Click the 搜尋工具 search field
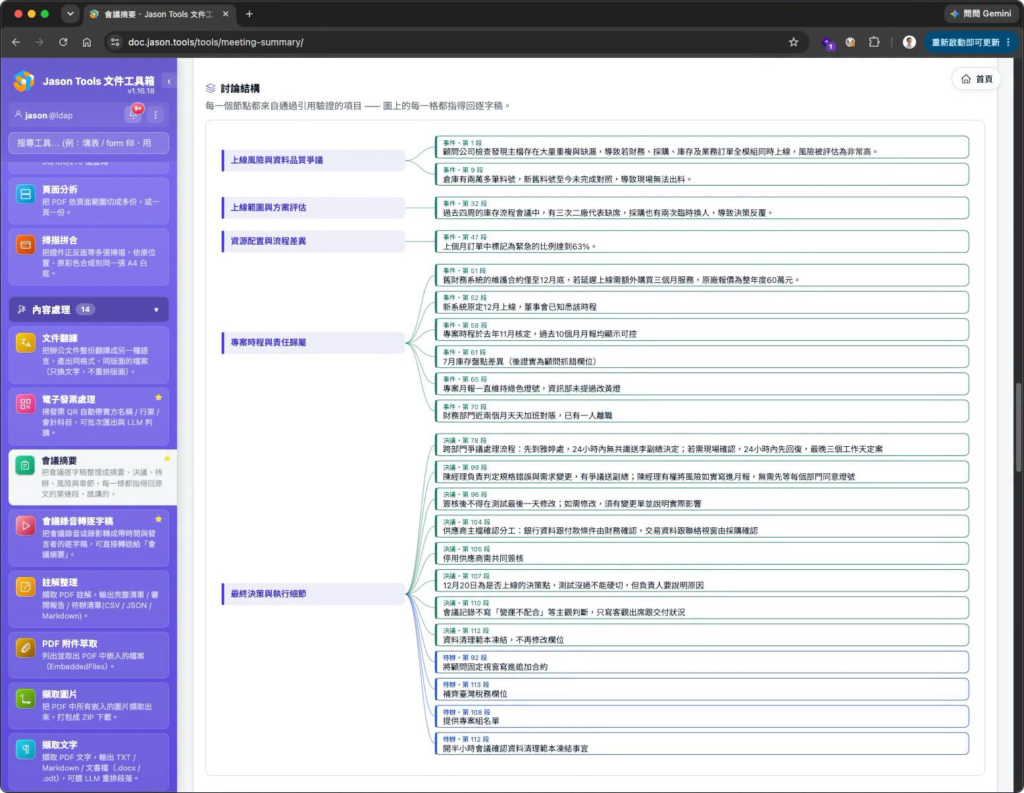The height and width of the screenshot is (793, 1024). coord(89,143)
